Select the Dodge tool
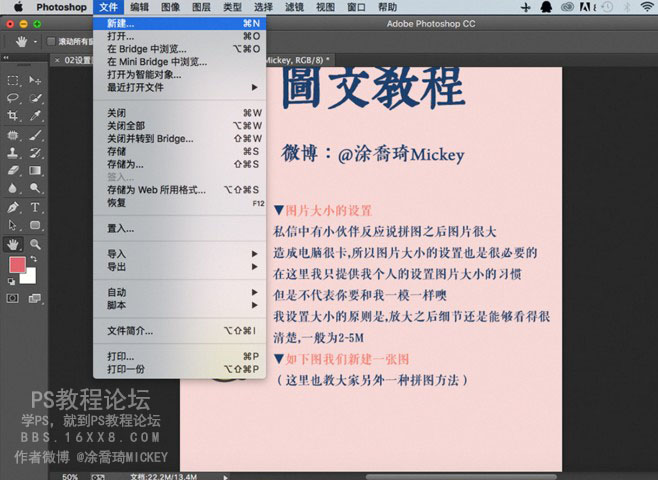This screenshot has width=658, height=480. click(35, 188)
